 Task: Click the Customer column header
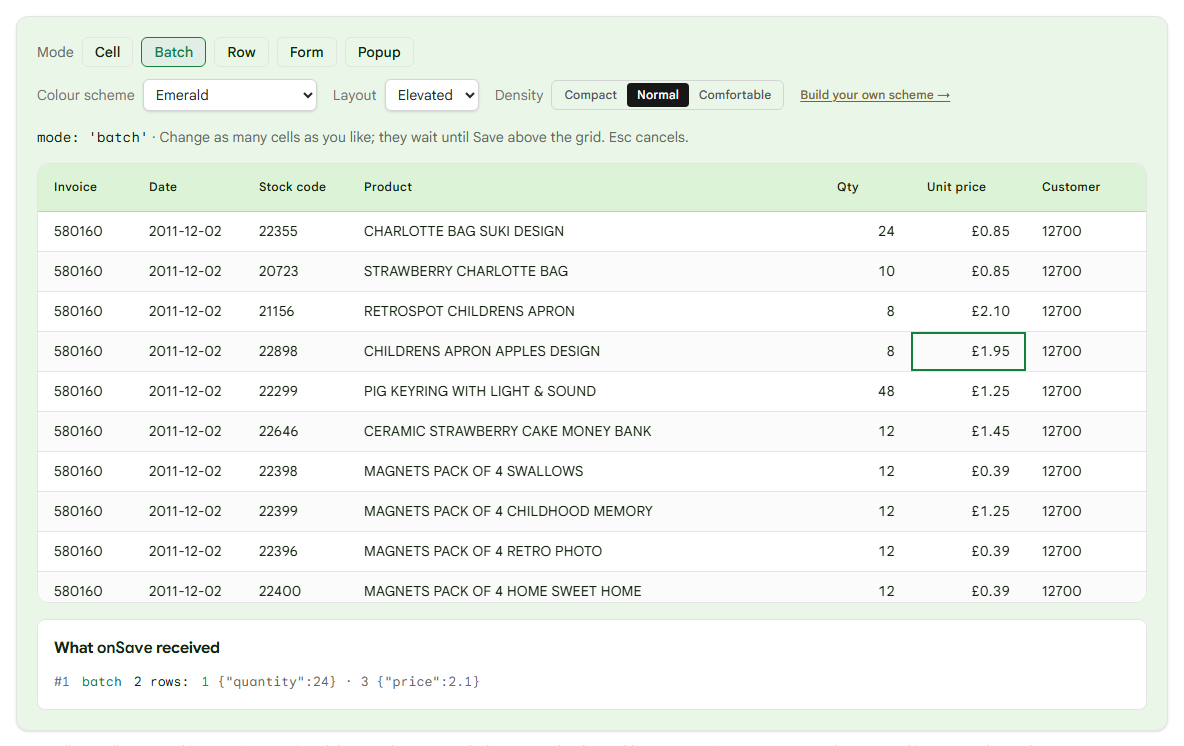(x=1086, y=187)
